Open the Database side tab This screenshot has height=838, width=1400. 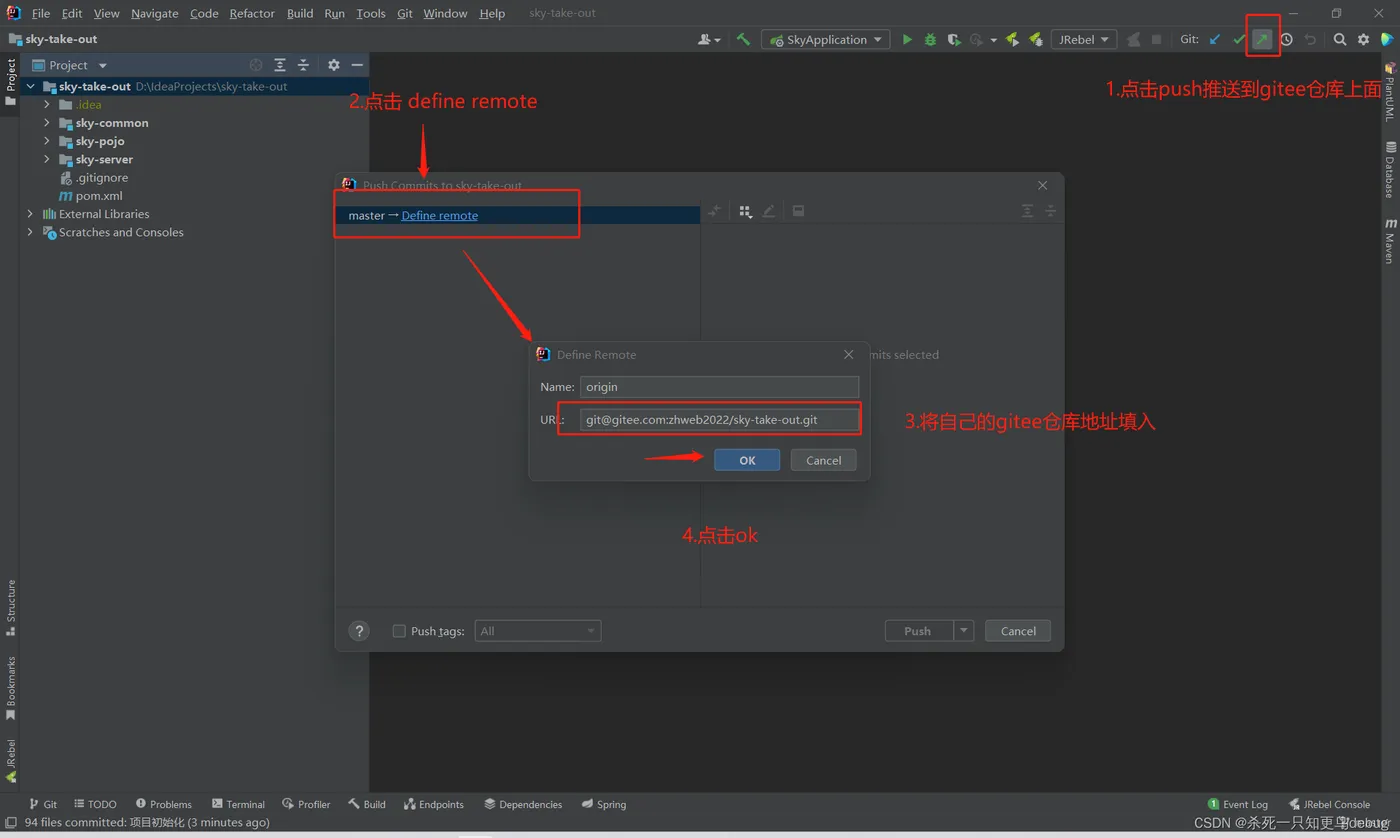point(1389,170)
